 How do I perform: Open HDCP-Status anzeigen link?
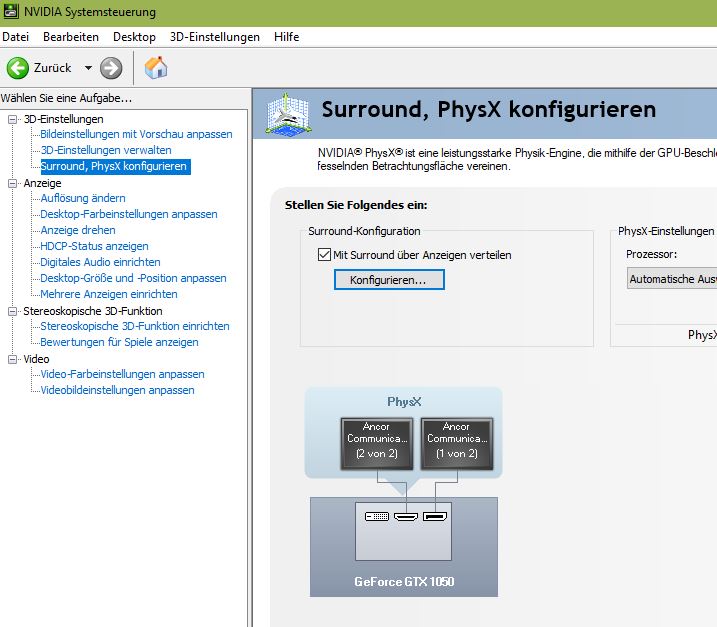click(x=94, y=246)
